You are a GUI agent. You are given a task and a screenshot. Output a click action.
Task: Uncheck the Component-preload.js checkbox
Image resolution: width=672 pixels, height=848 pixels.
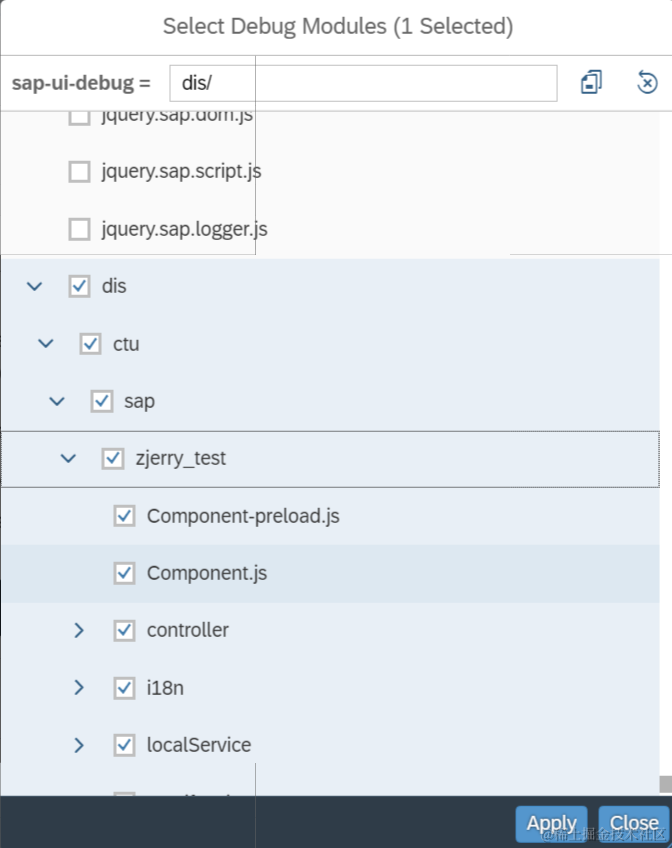(124, 516)
